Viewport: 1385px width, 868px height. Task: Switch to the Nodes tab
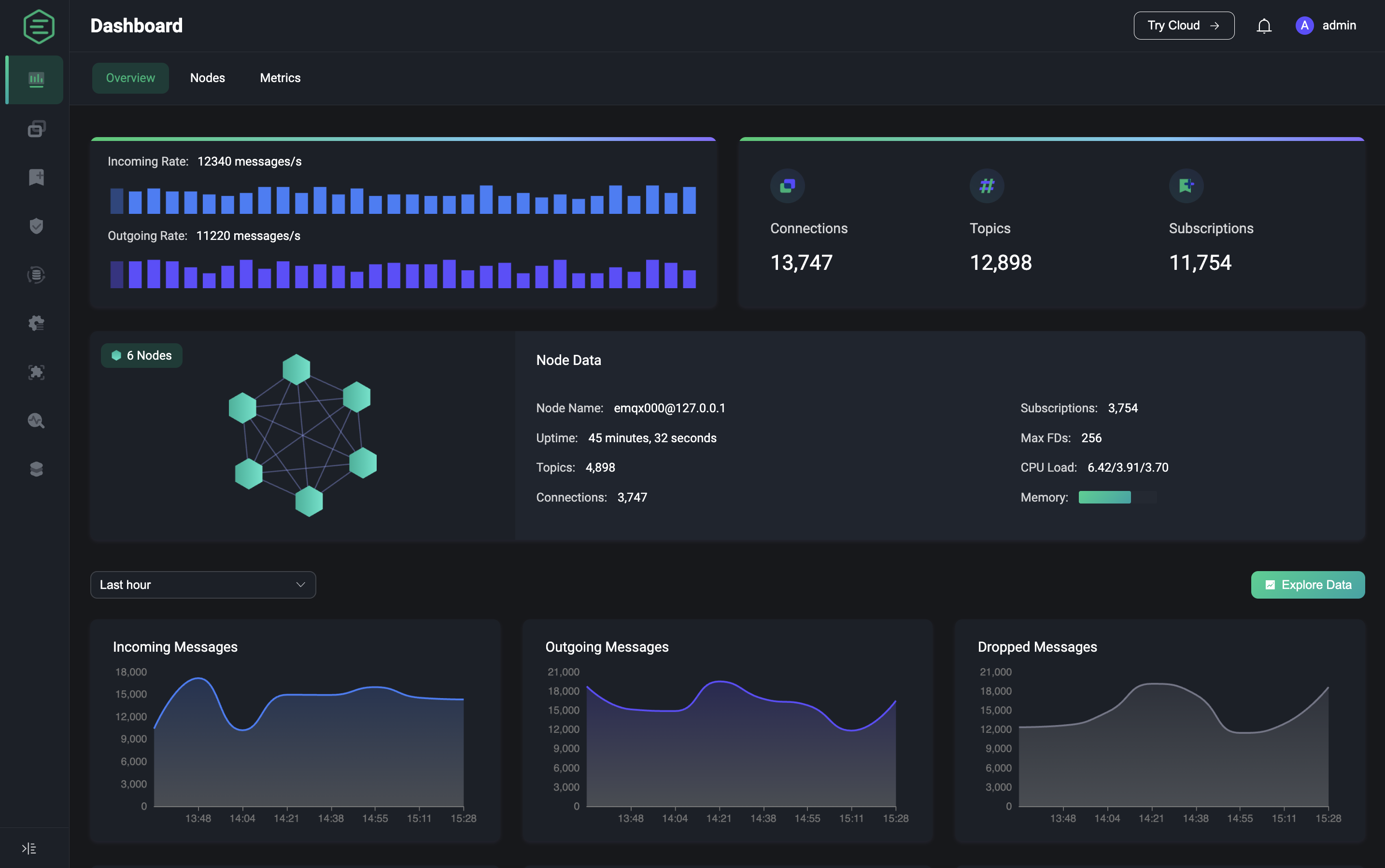pyautogui.click(x=207, y=78)
